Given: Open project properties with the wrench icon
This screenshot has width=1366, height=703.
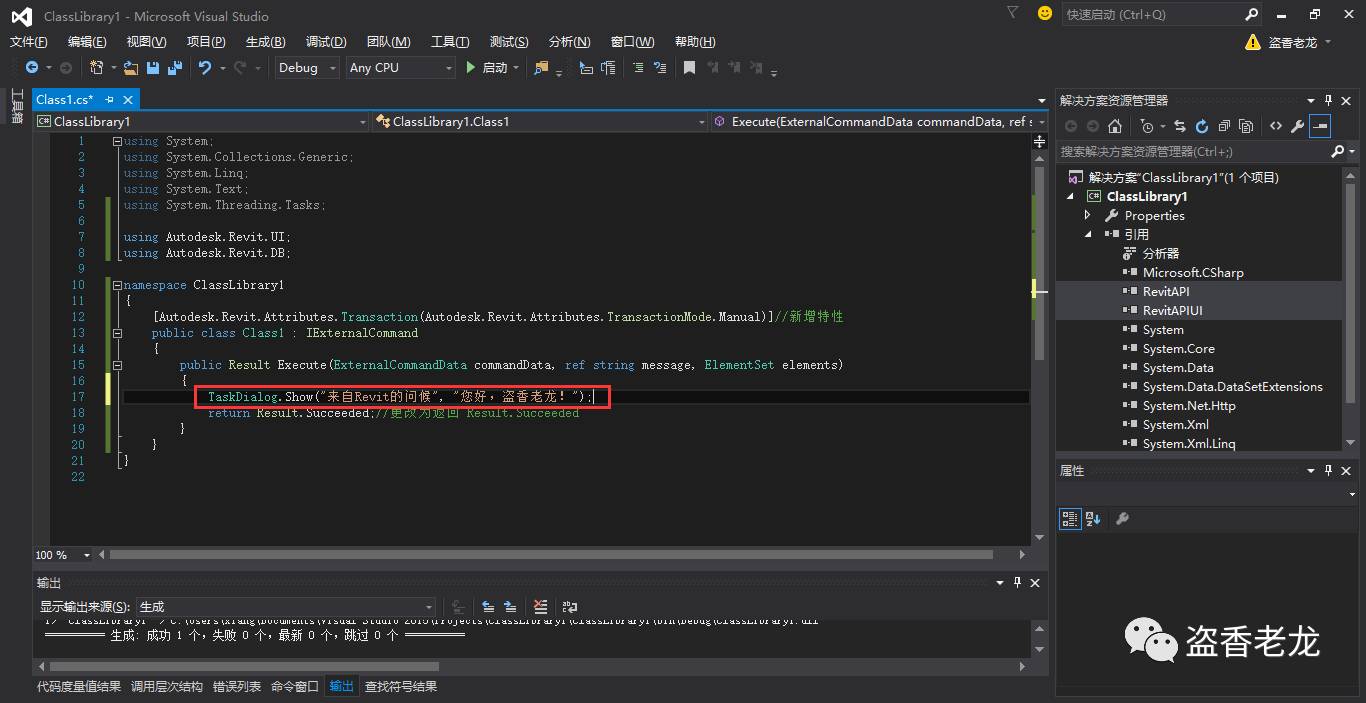Looking at the screenshot, I should (x=1297, y=126).
